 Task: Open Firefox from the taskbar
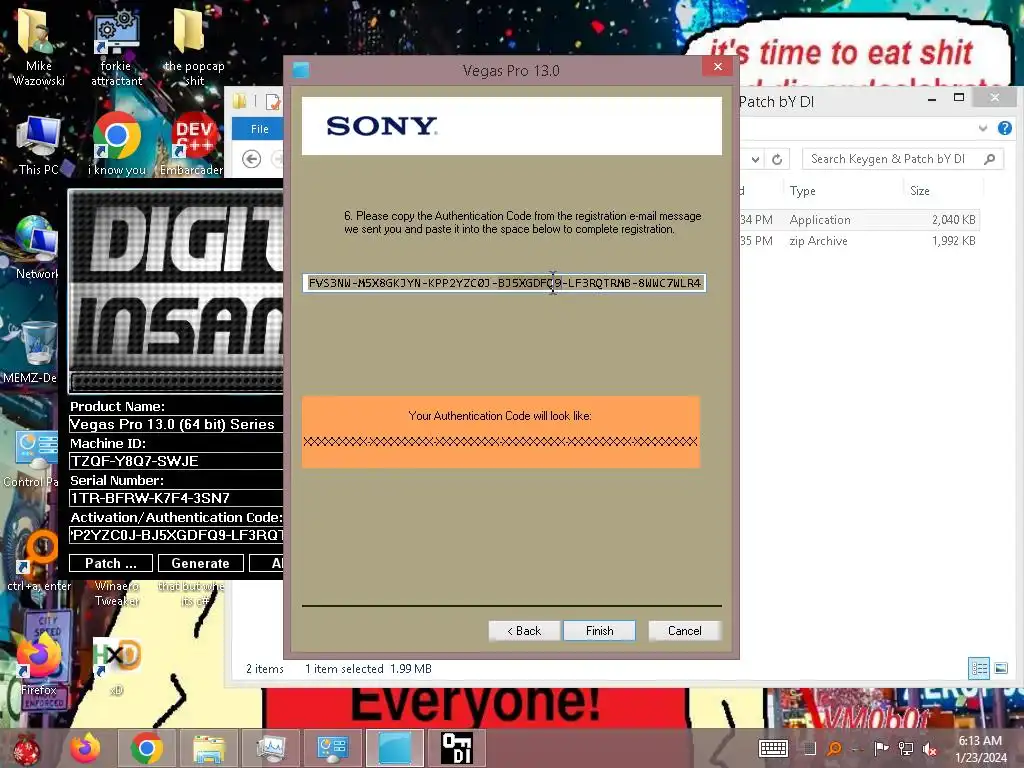coord(86,748)
